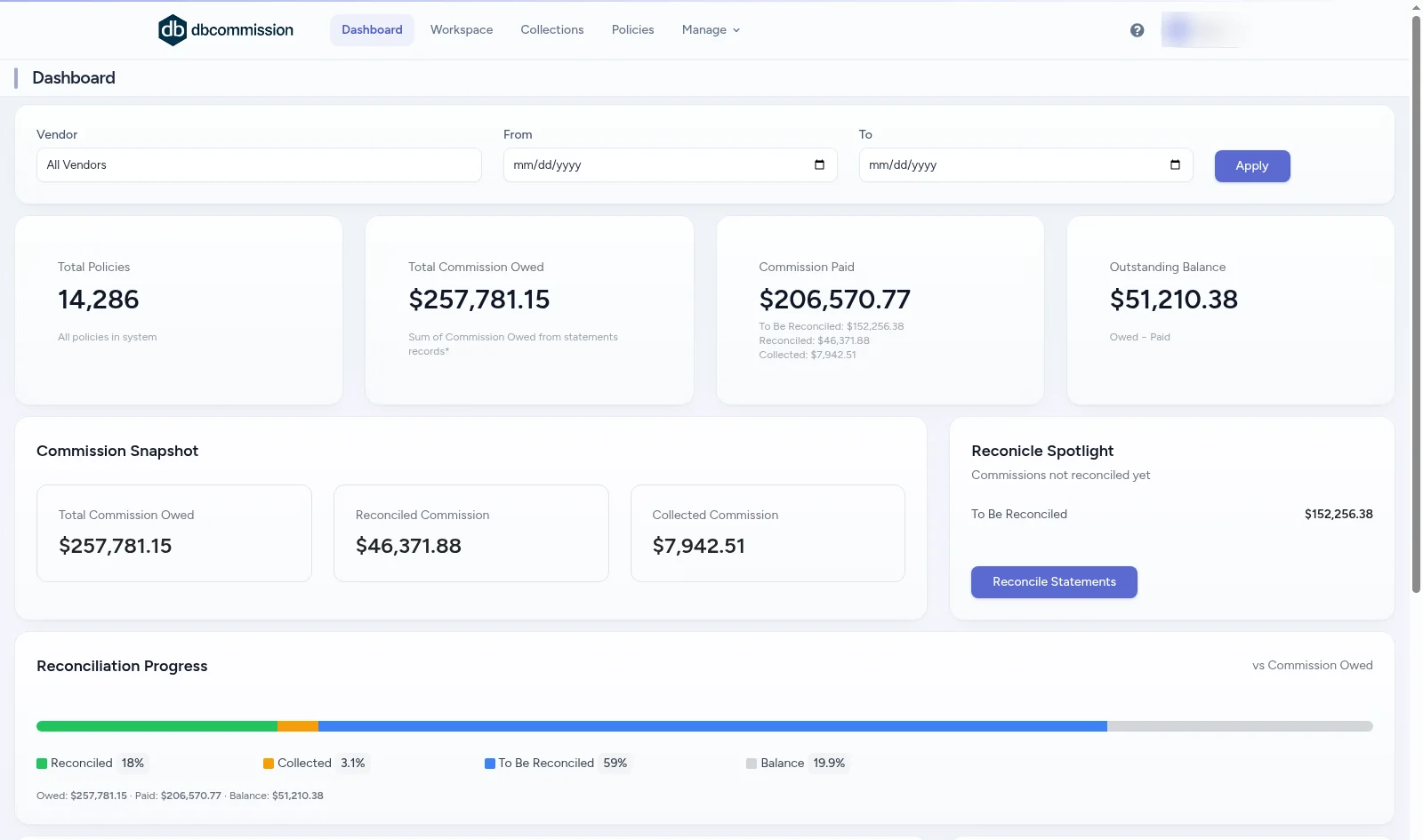Focus the From date input field
Viewport: 1423px width, 840px height.
(x=670, y=165)
